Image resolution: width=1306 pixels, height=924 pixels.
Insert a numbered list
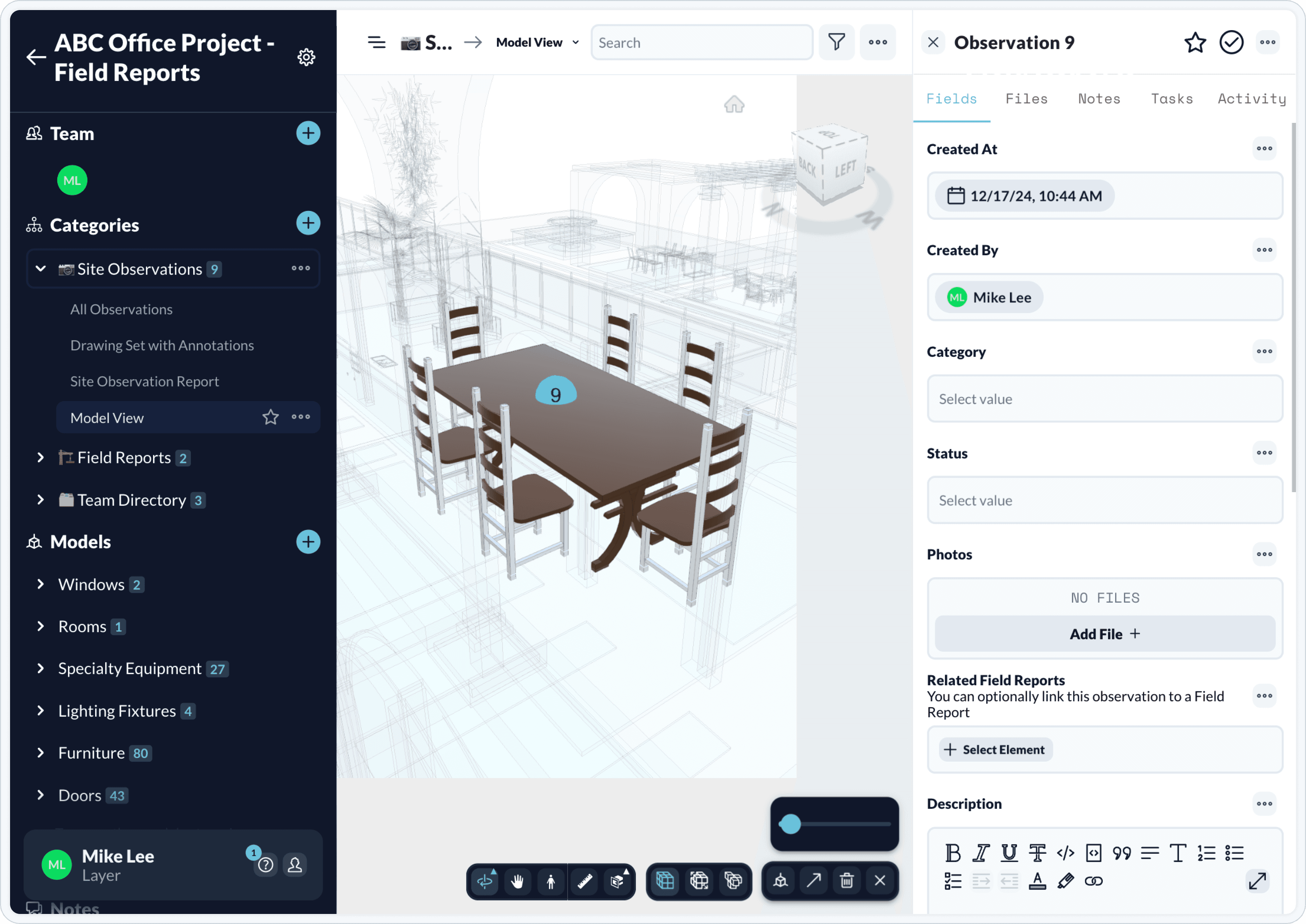(x=1206, y=853)
